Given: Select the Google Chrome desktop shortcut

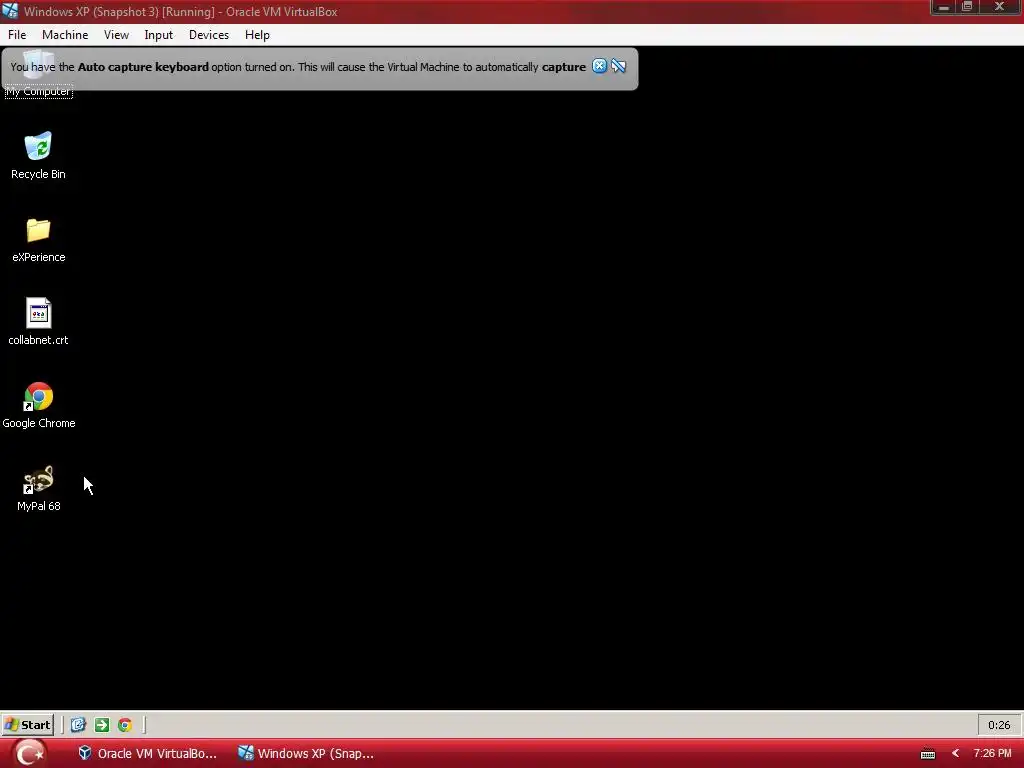Looking at the screenshot, I should 39,405.
